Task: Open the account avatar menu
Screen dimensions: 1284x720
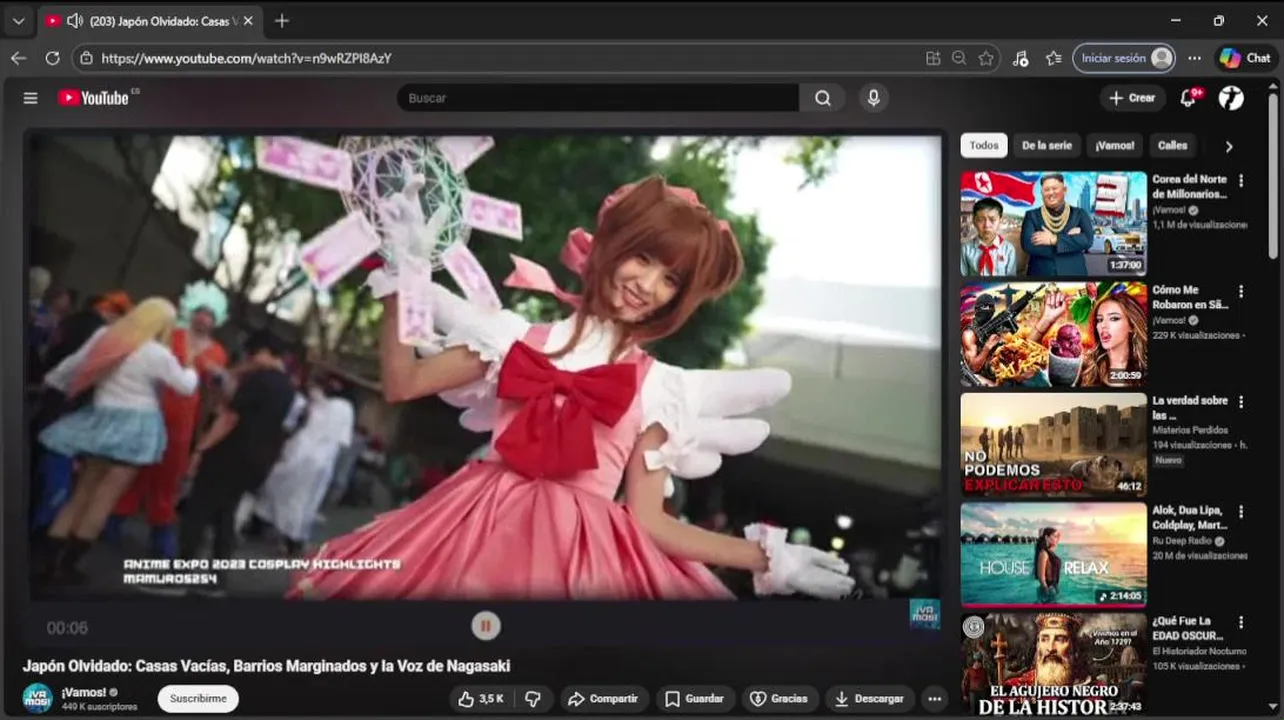Action: 1231,97
